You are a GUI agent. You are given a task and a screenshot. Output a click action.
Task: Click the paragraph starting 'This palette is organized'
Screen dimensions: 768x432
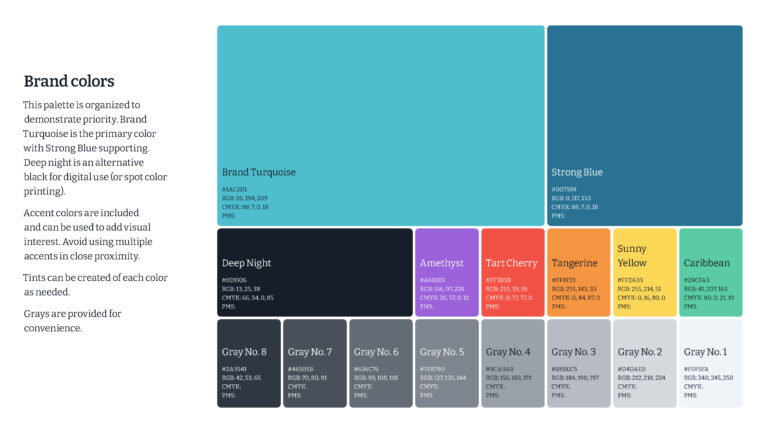(x=95, y=148)
